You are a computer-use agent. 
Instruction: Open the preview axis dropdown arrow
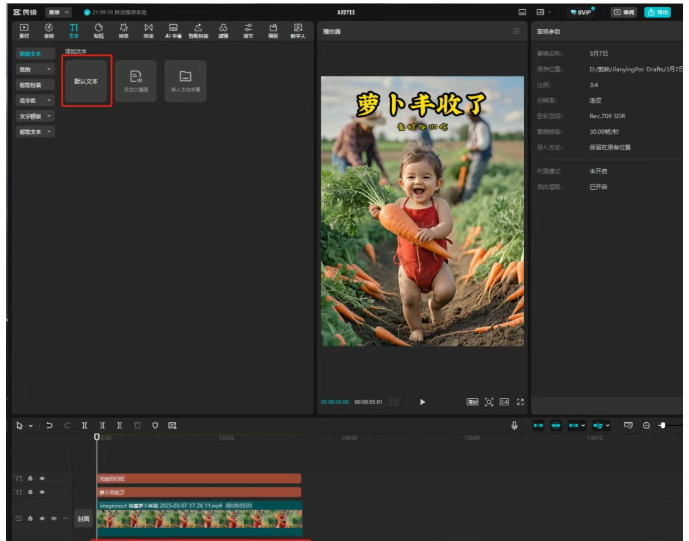(608, 425)
